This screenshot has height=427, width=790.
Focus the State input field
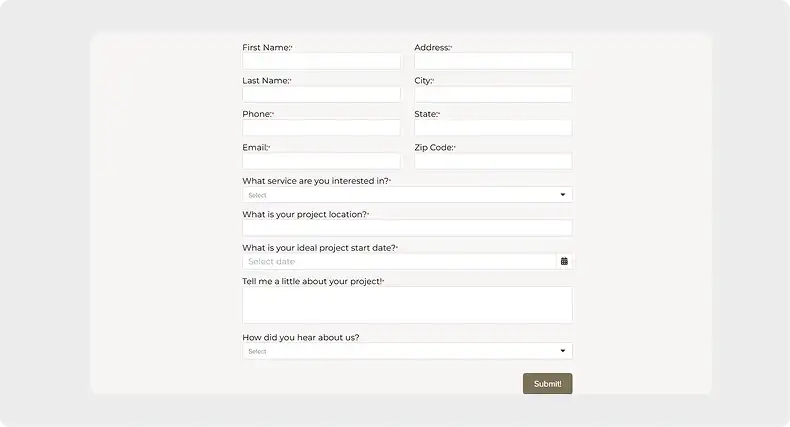[x=493, y=127]
